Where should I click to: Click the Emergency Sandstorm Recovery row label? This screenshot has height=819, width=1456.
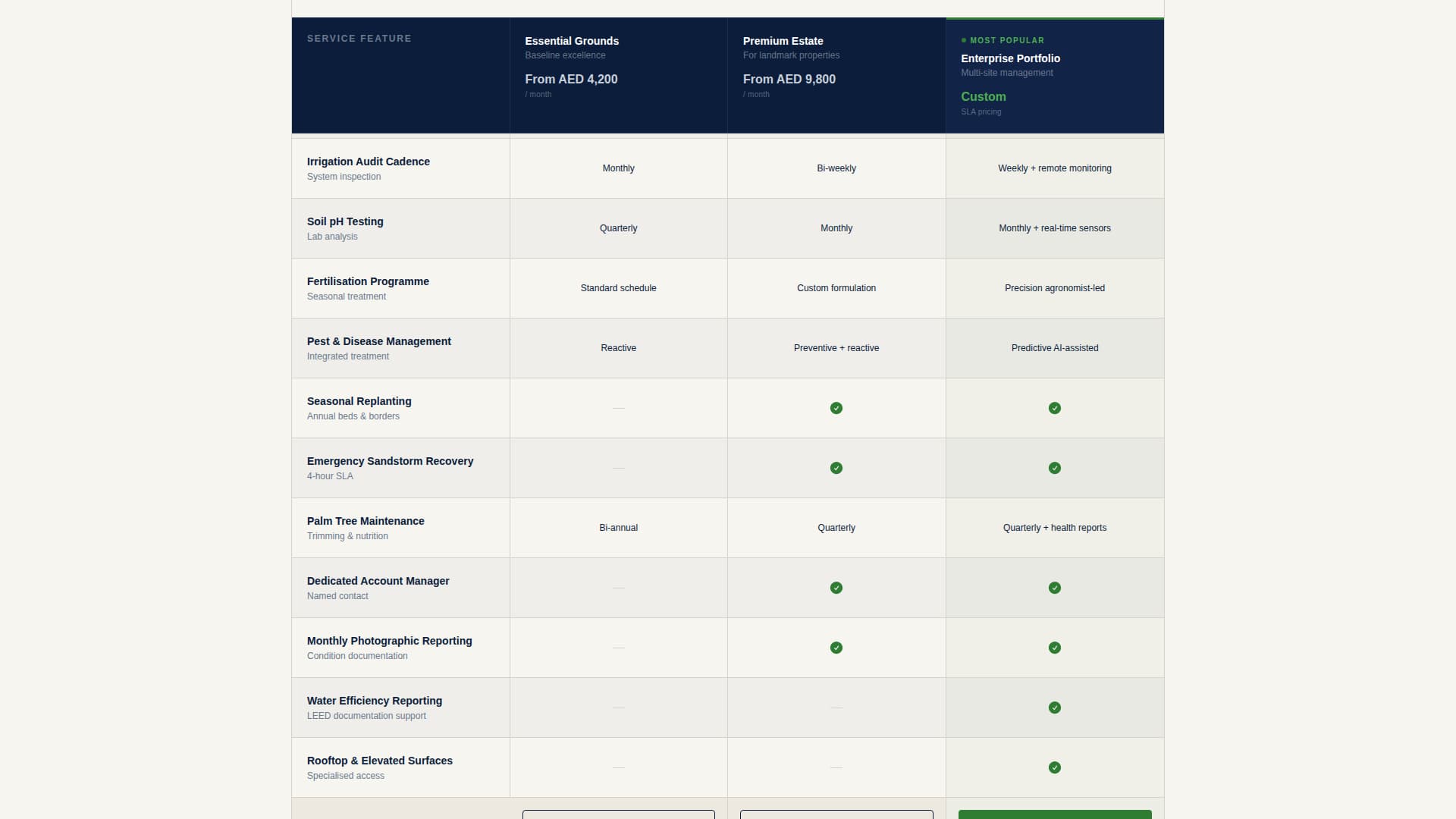pyautogui.click(x=390, y=461)
